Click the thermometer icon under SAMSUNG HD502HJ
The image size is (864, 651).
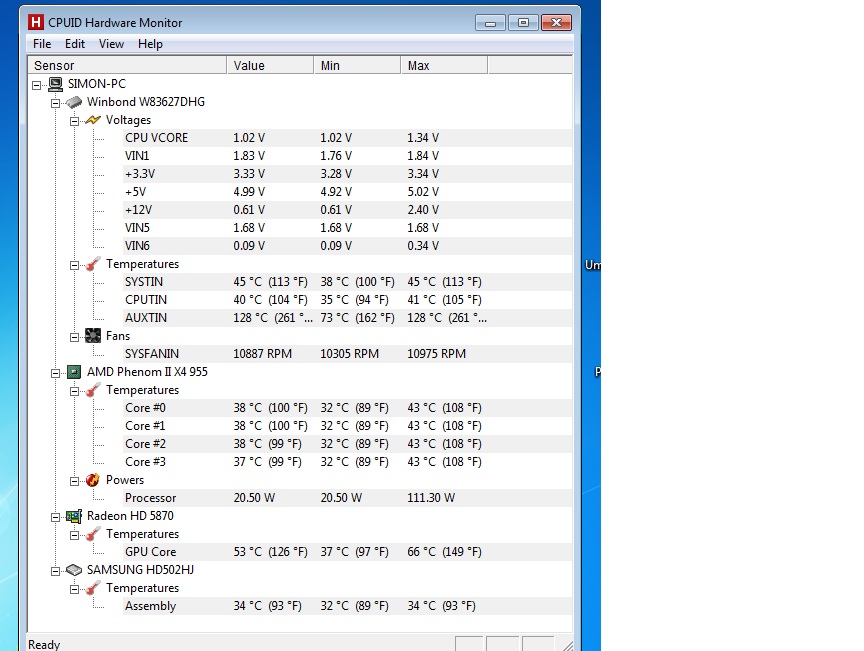tap(93, 588)
